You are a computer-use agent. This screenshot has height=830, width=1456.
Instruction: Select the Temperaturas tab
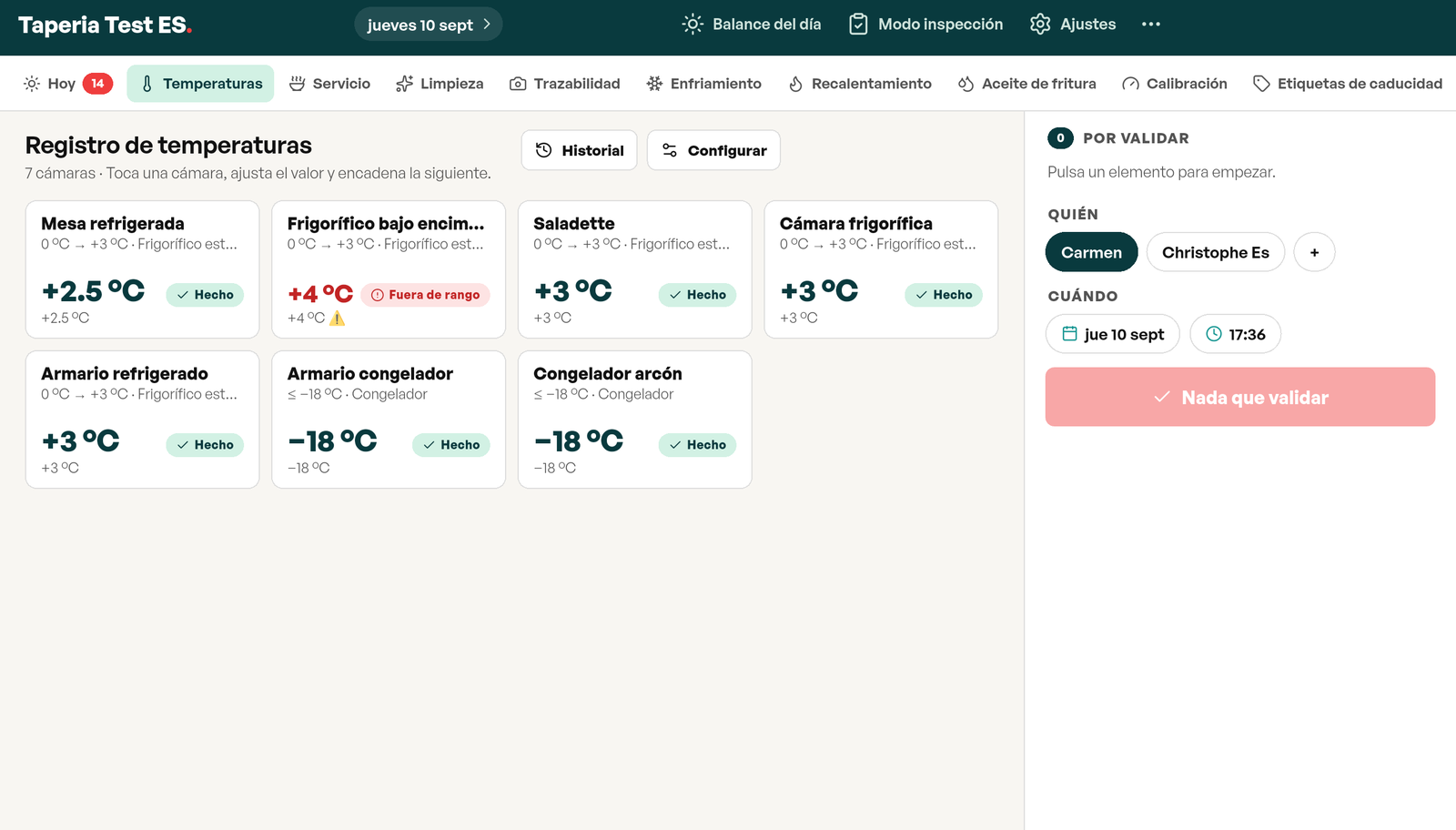(200, 84)
